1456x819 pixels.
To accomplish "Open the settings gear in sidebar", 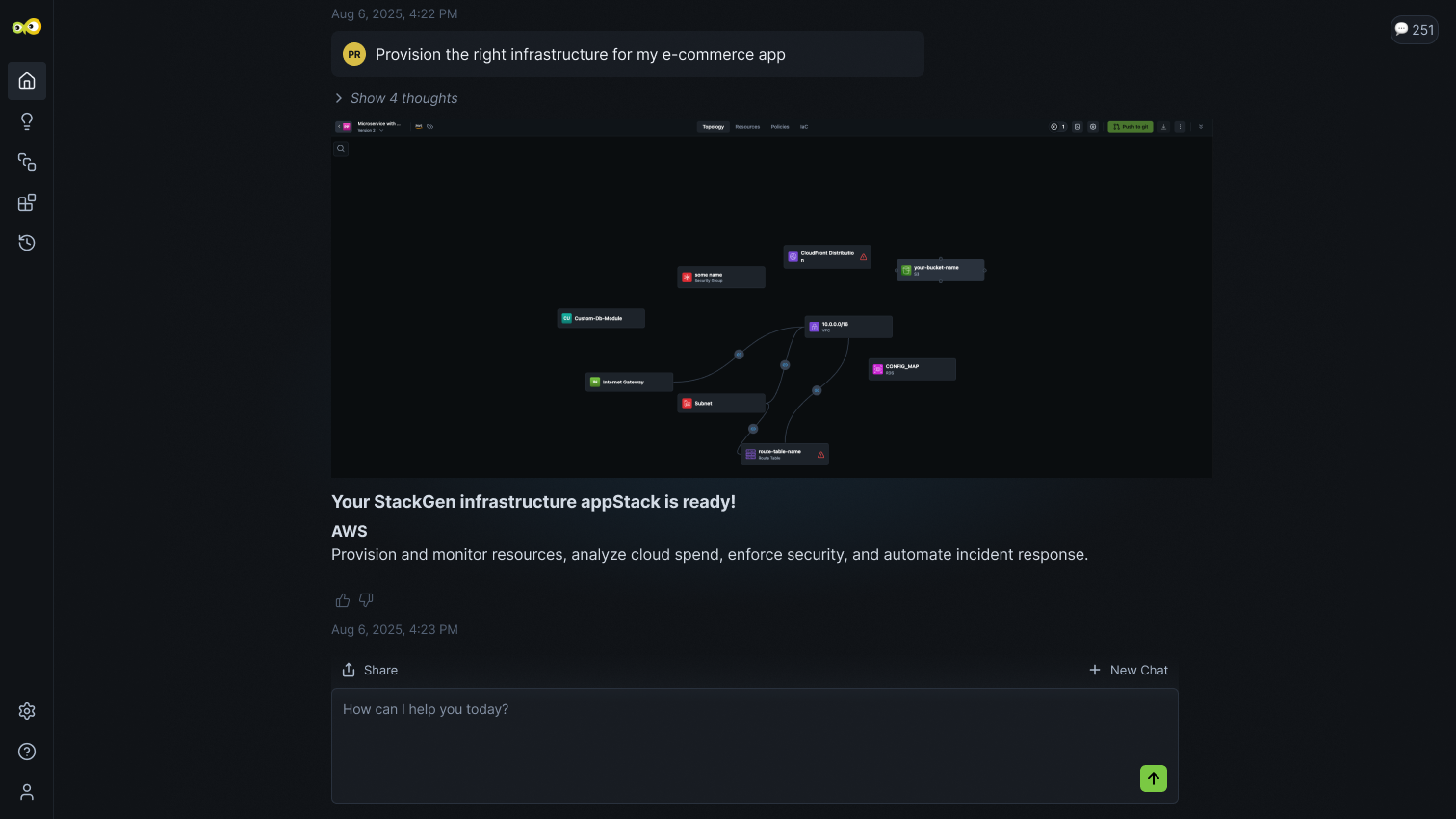I will (x=27, y=711).
